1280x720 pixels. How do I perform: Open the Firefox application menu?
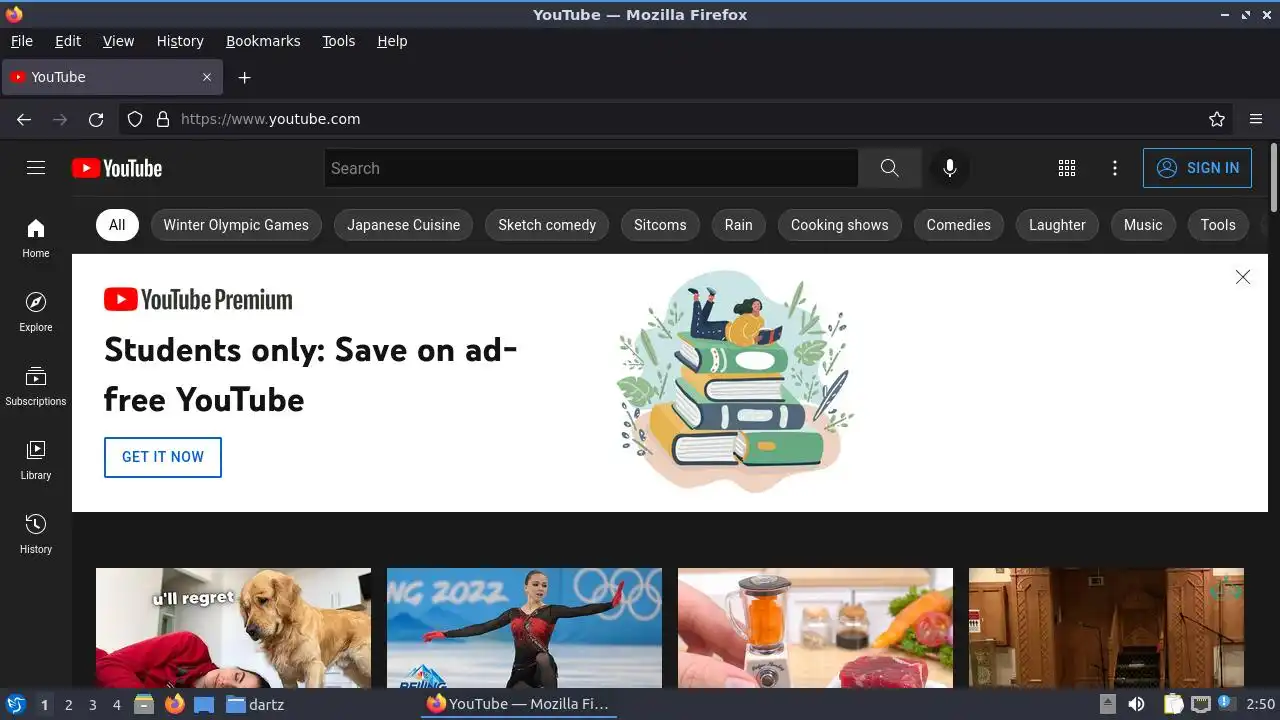1256,119
